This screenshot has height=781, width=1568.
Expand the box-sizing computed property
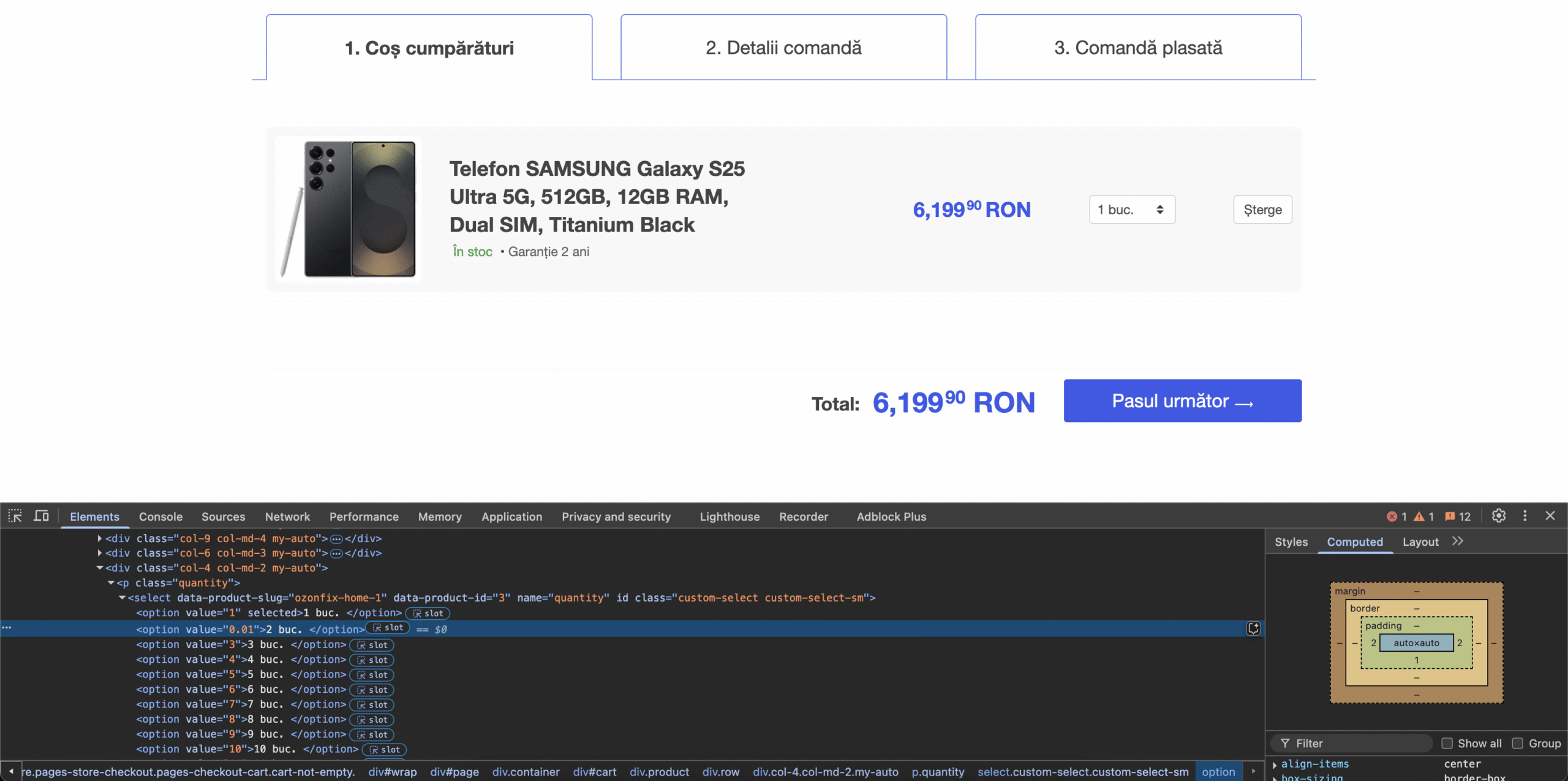click(1275, 778)
